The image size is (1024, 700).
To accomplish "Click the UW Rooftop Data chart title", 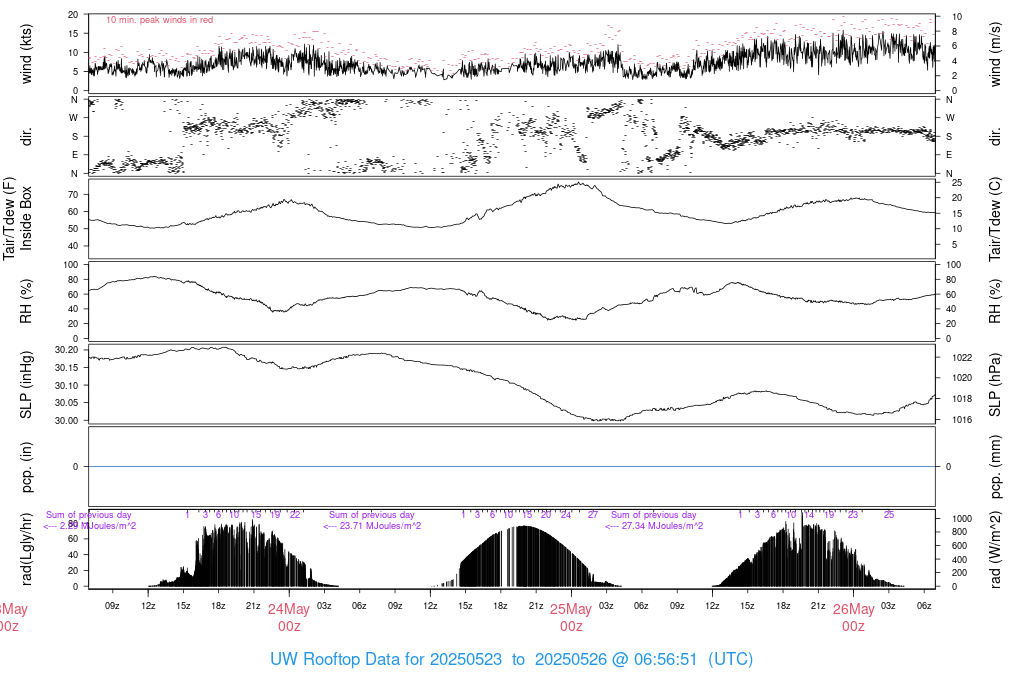I will click(511, 659).
